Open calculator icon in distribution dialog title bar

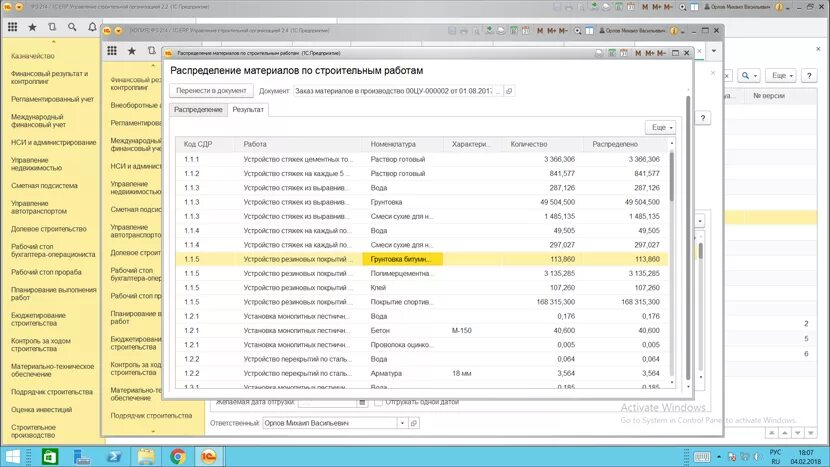coord(612,53)
